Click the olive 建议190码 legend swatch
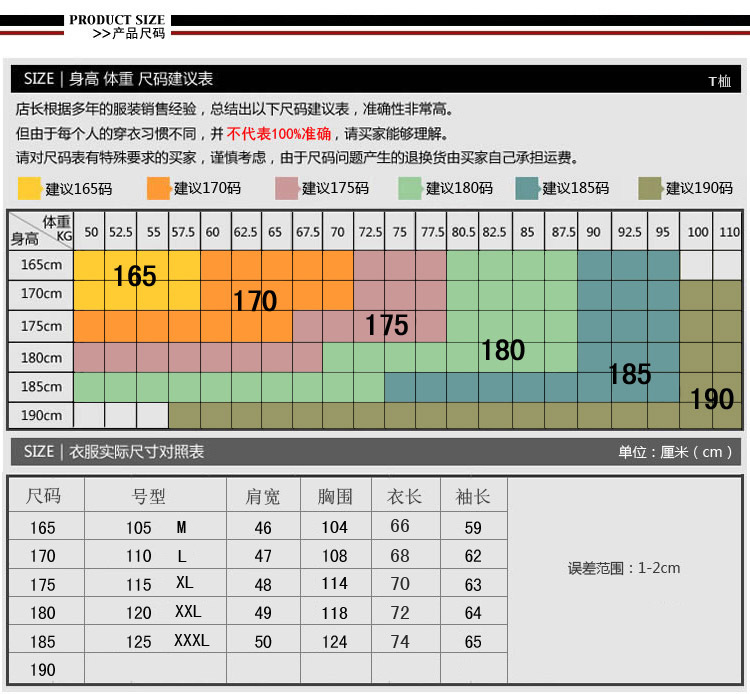Viewport: 750px width, 694px height. pos(651,188)
